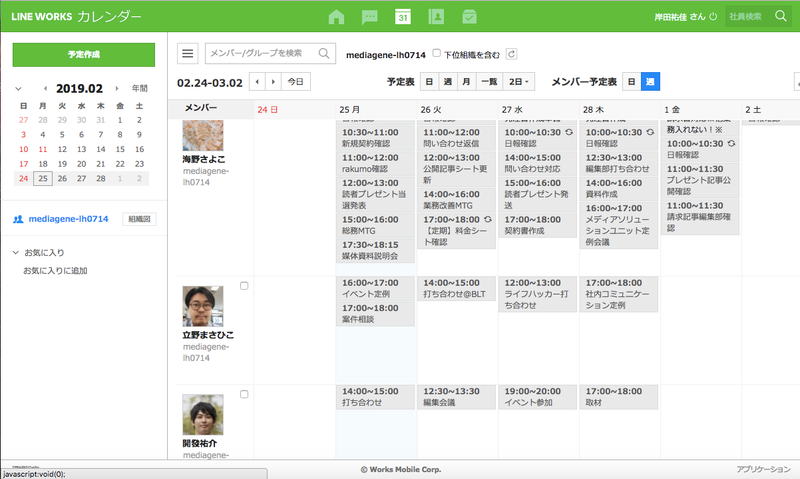Open the contacts address book icon
The height and width of the screenshot is (479, 800).
pos(435,17)
